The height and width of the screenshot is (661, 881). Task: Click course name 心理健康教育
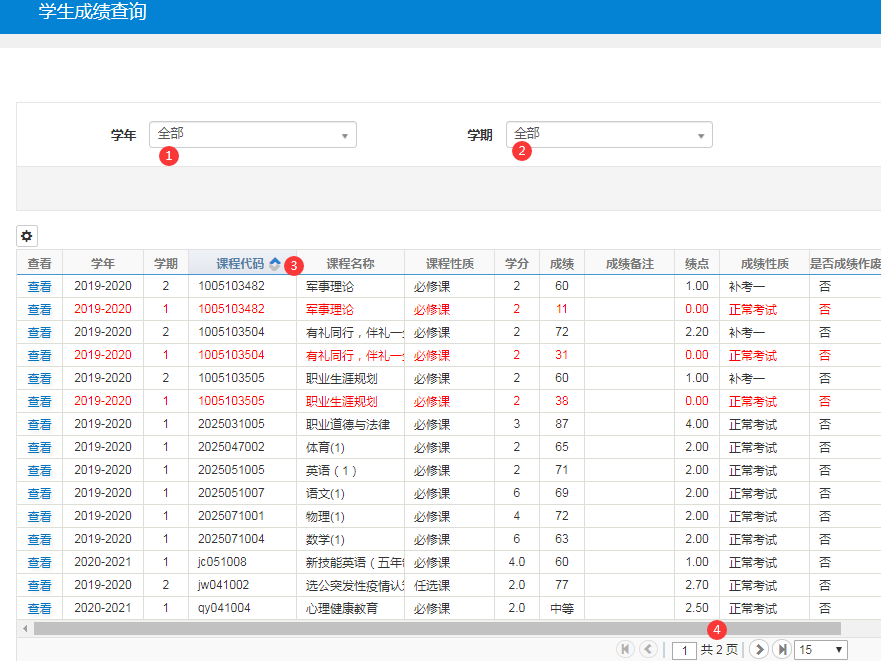(342, 609)
